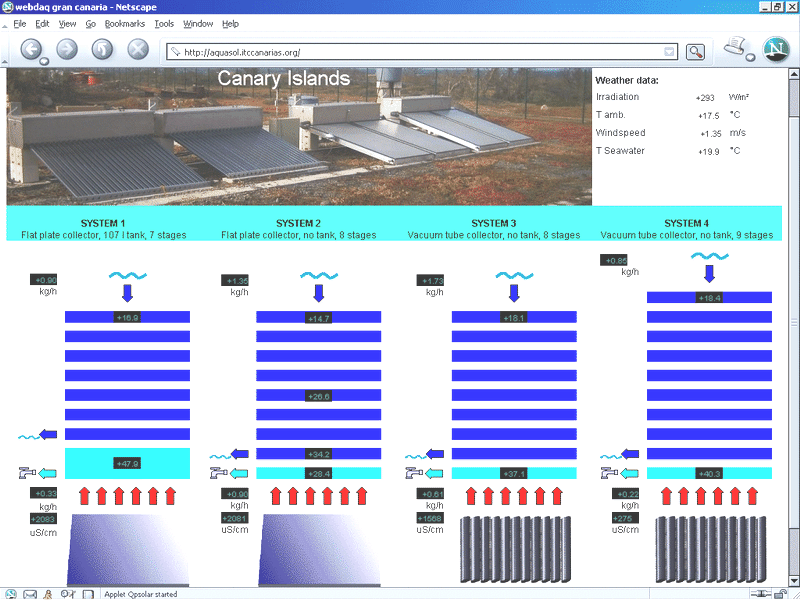Screen dimensions: 800x600
Task: Open Navigator from the status bar icon
Action: (x=9, y=593)
